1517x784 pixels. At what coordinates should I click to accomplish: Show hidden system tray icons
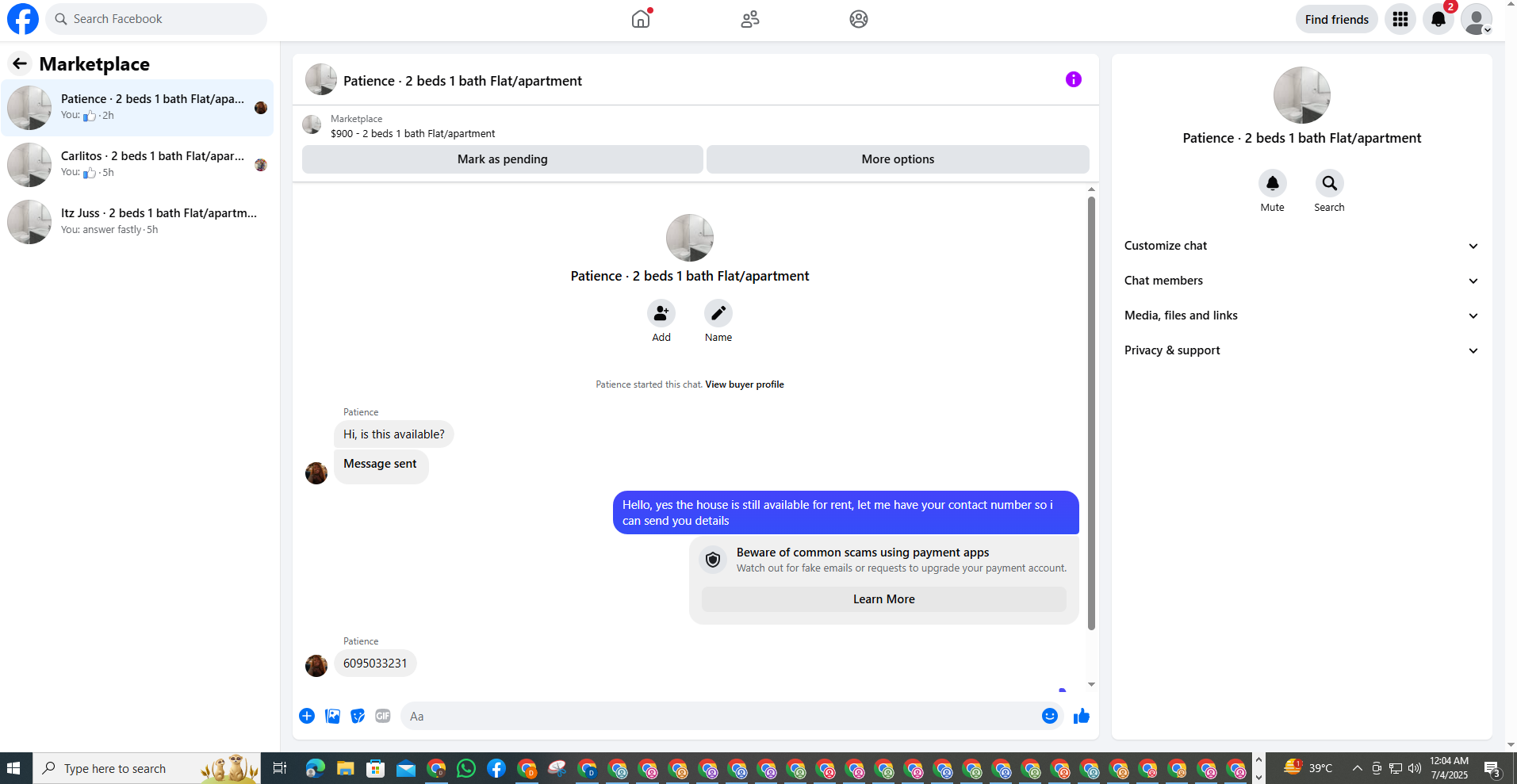tap(1358, 768)
